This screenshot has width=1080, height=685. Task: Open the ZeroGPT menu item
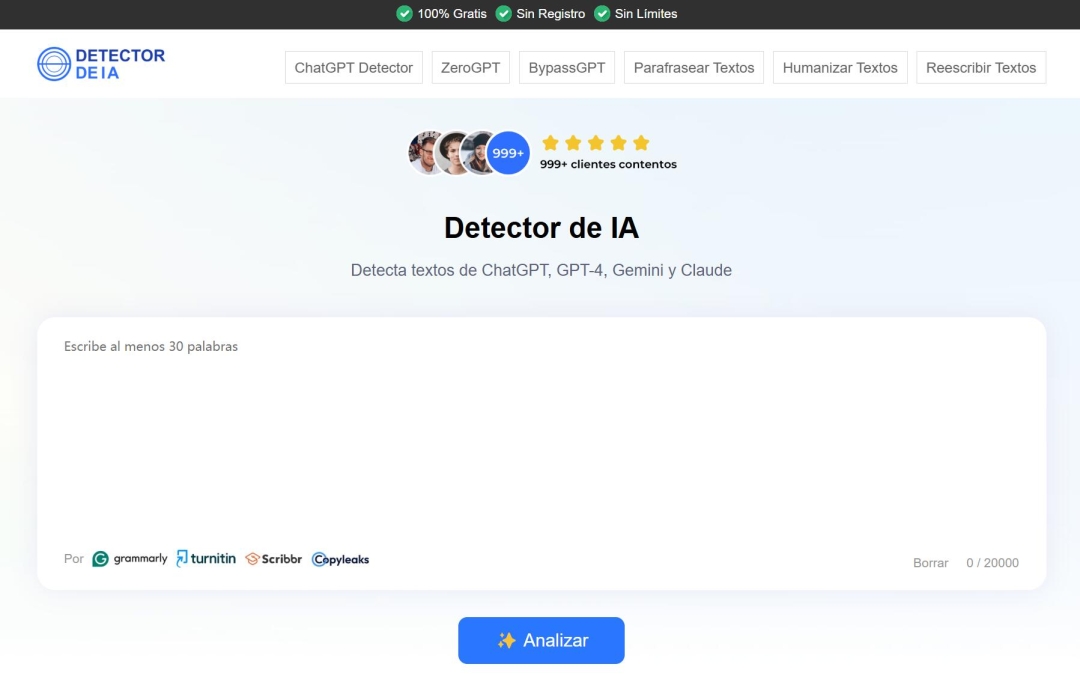470,67
